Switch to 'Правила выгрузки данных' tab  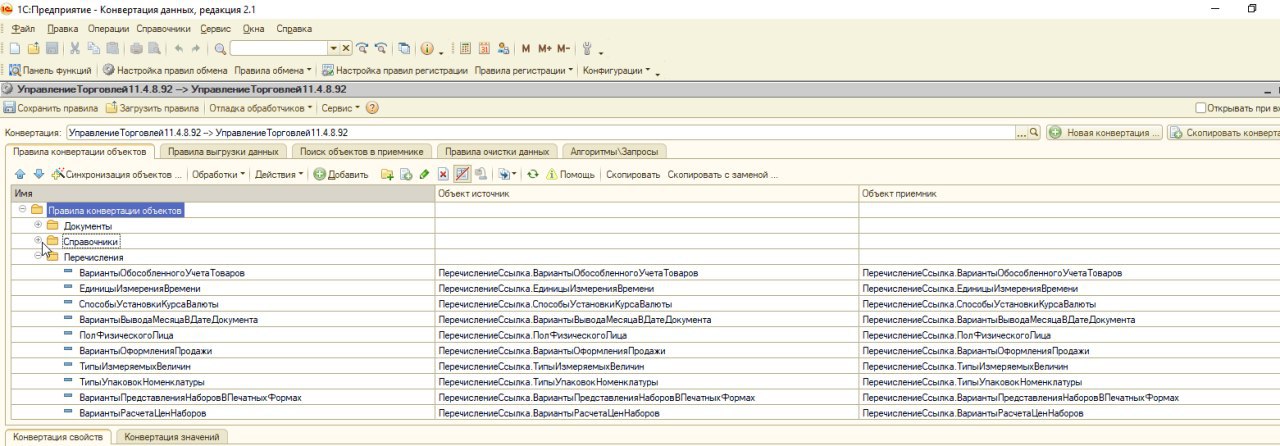[x=222, y=152]
